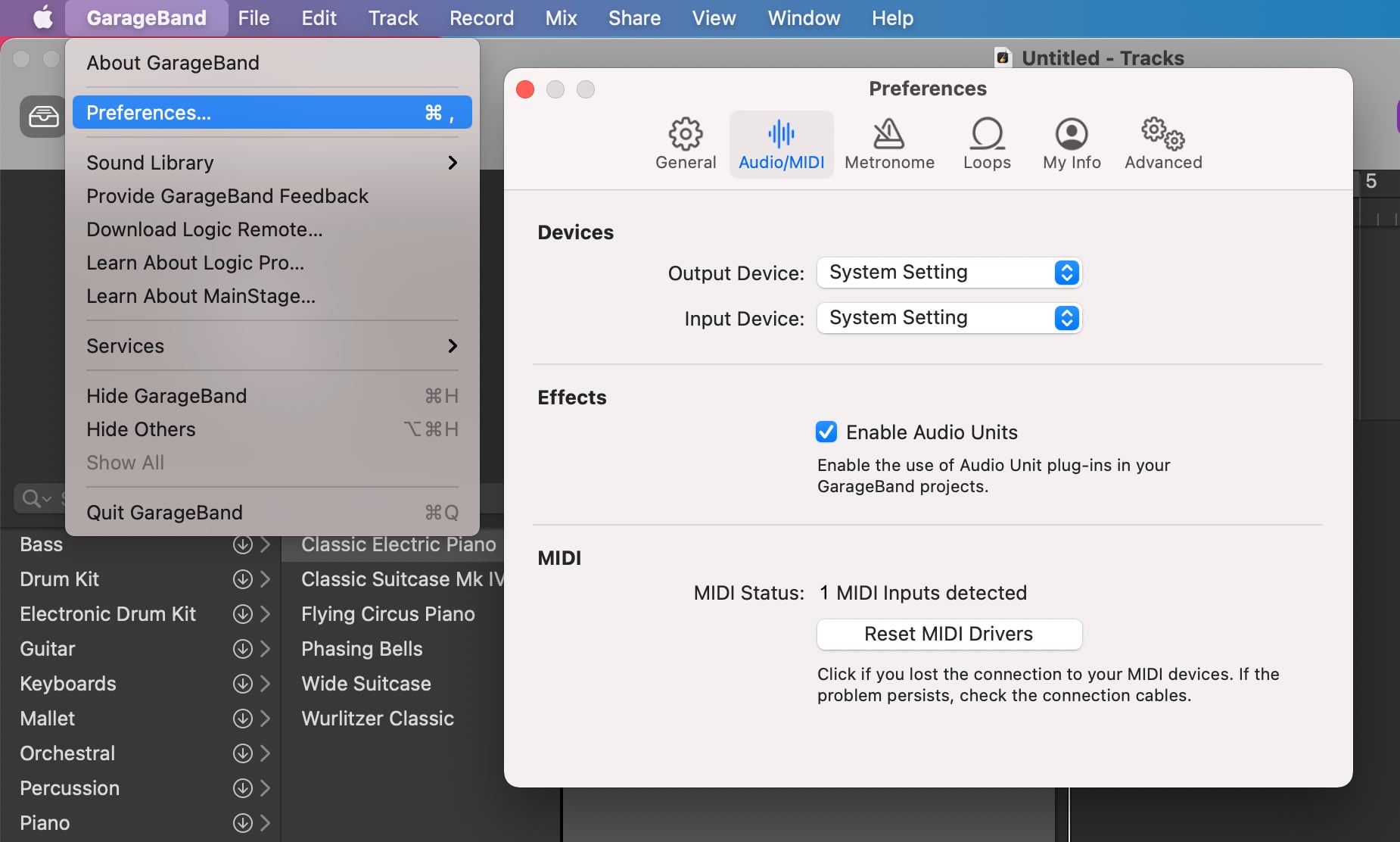The width and height of the screenshot is (1400, 842).
Task: Select Learn About MainStage...
Action: (x=272, y=296)
